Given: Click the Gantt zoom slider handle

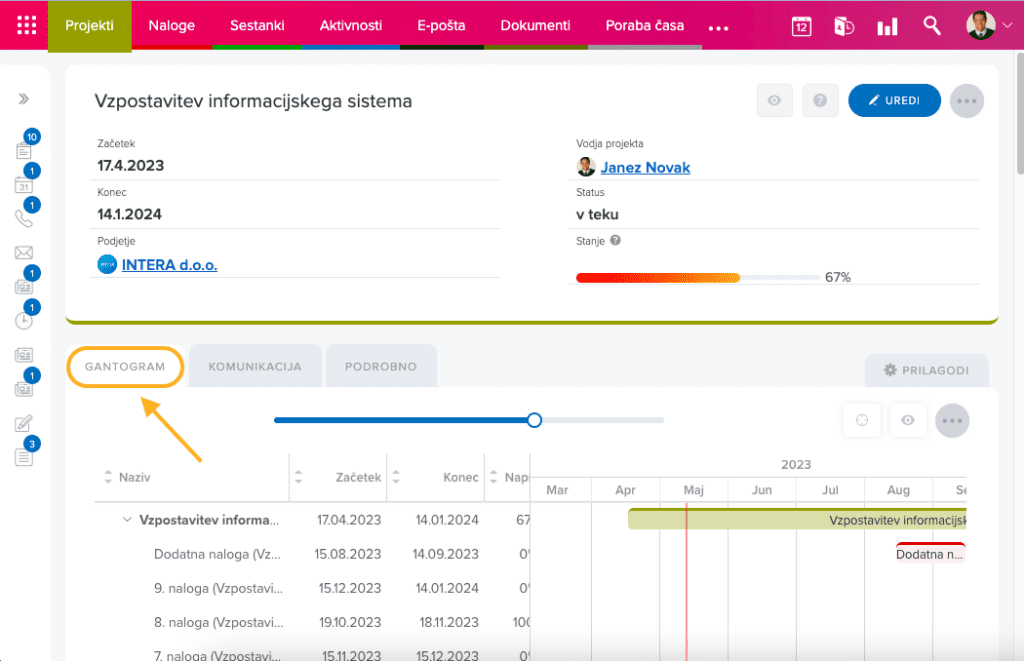Looking at the screenshot, I should click(x=534, y=420).
